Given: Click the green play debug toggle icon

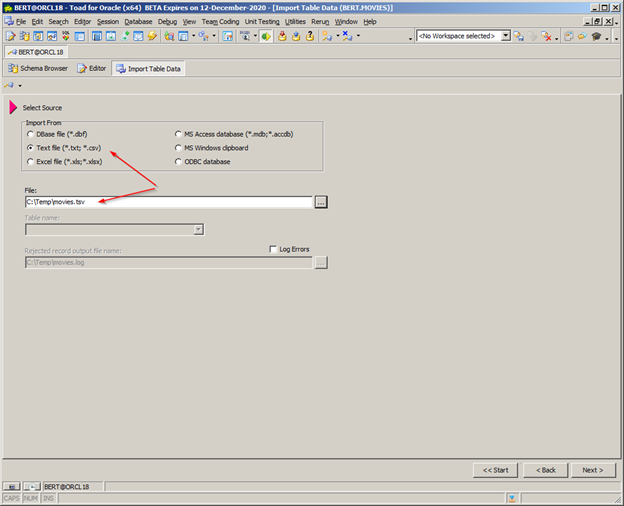Looking at the screenshot, I should 266,36.
